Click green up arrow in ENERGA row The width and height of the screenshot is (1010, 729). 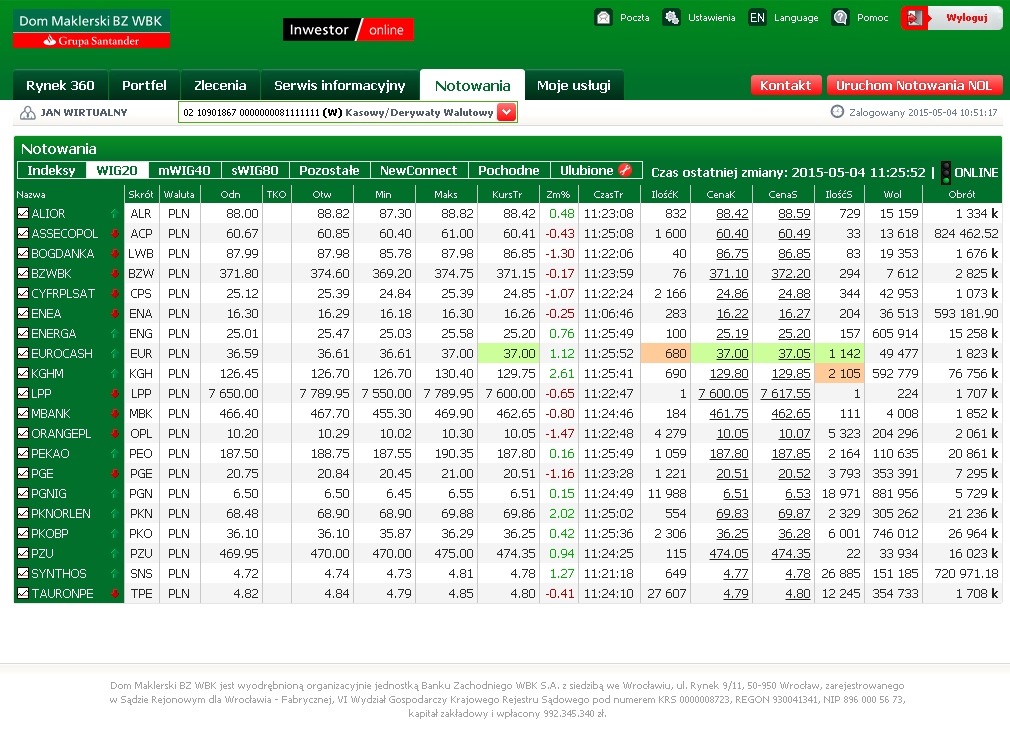click(x=115, y=333)
